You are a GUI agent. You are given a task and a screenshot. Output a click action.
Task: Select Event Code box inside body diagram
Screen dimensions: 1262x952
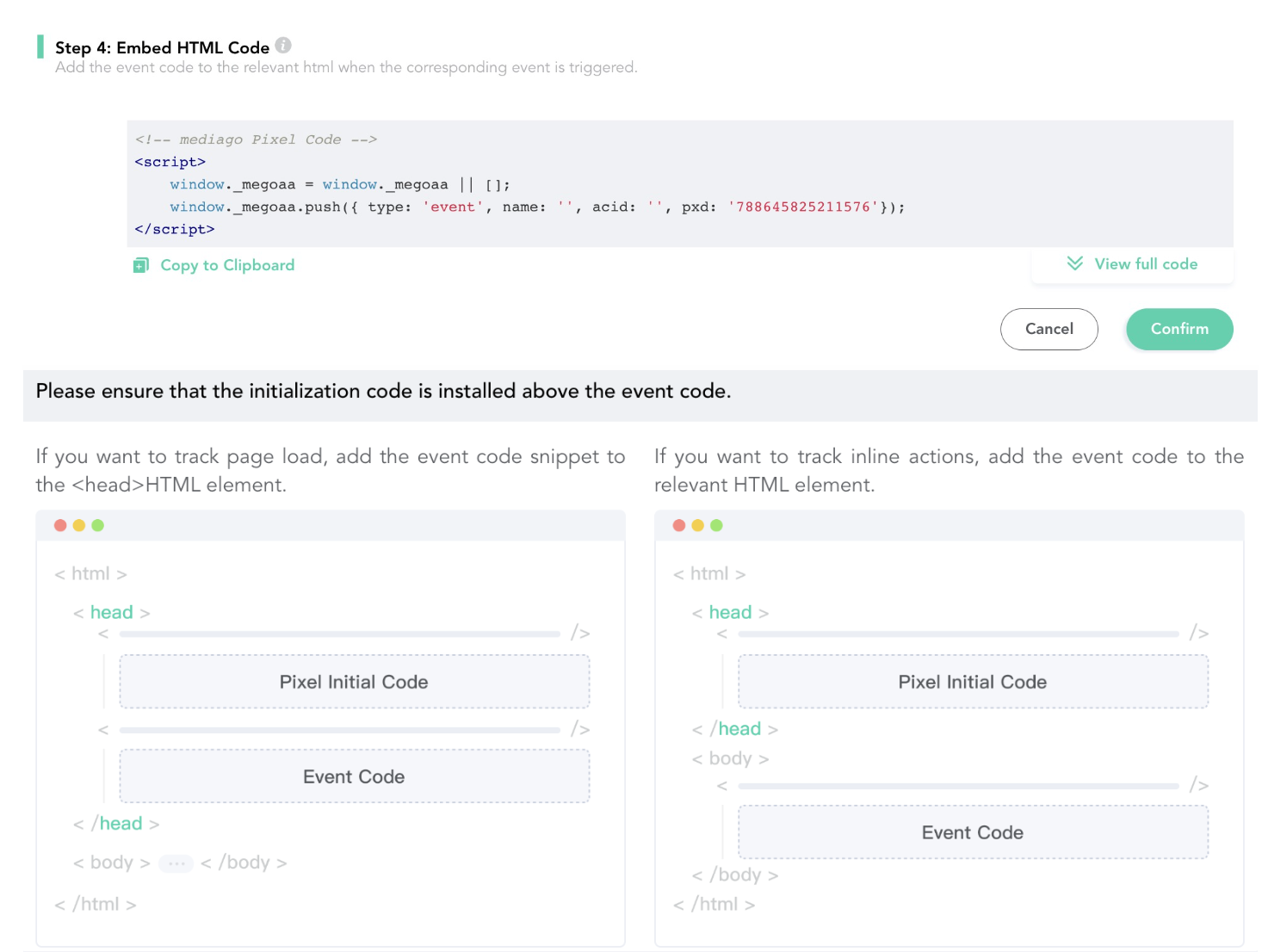(973, 832)
